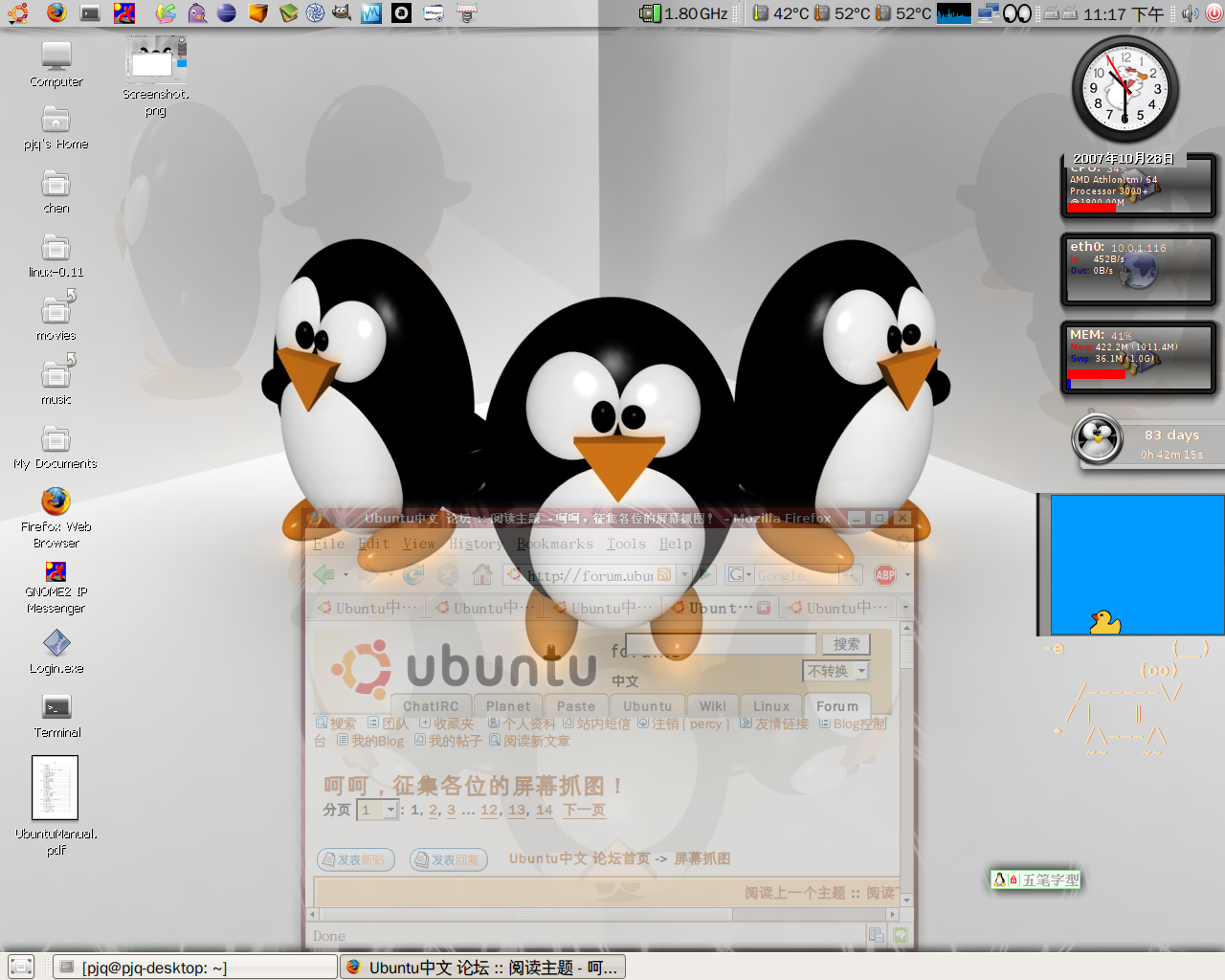
Task: Open the list-all-tabs dropdown in Firefox
Action: coord(905,608)
